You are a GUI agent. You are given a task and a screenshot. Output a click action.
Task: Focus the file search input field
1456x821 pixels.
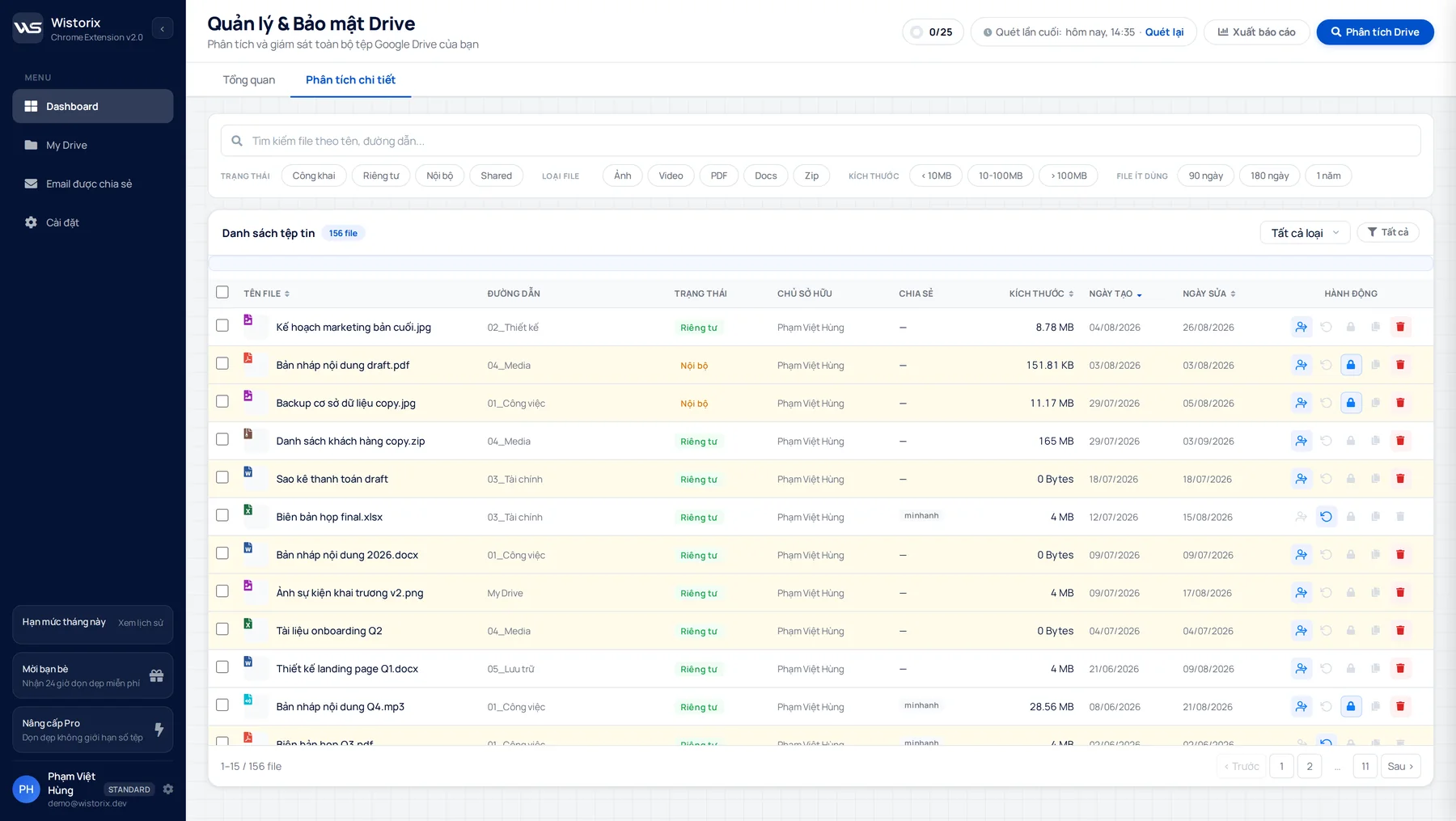(820, 141)
